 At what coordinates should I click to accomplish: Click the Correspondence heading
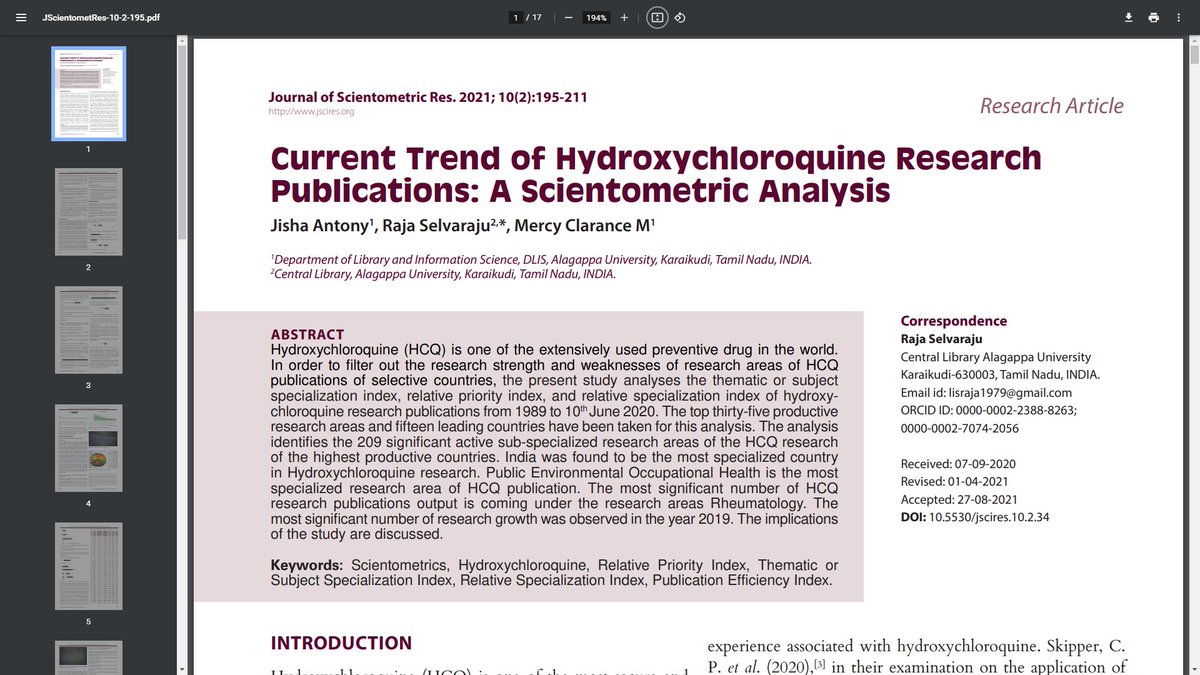click(954, 321)
